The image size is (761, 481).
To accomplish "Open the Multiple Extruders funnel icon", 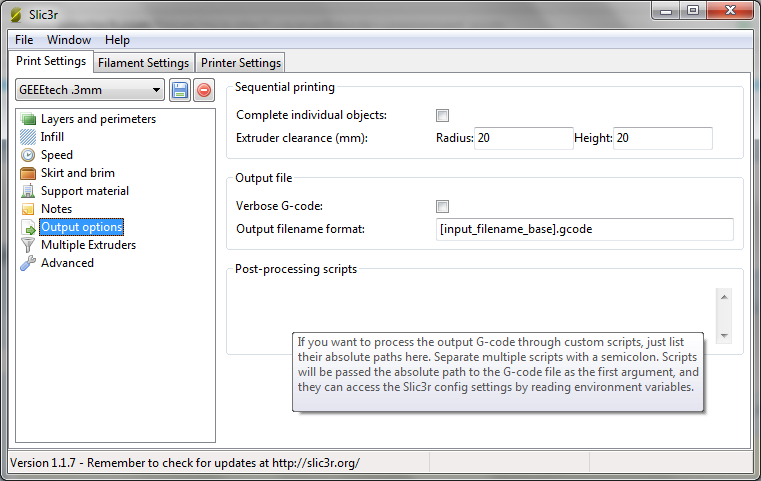I will click(x=28, y=245).
